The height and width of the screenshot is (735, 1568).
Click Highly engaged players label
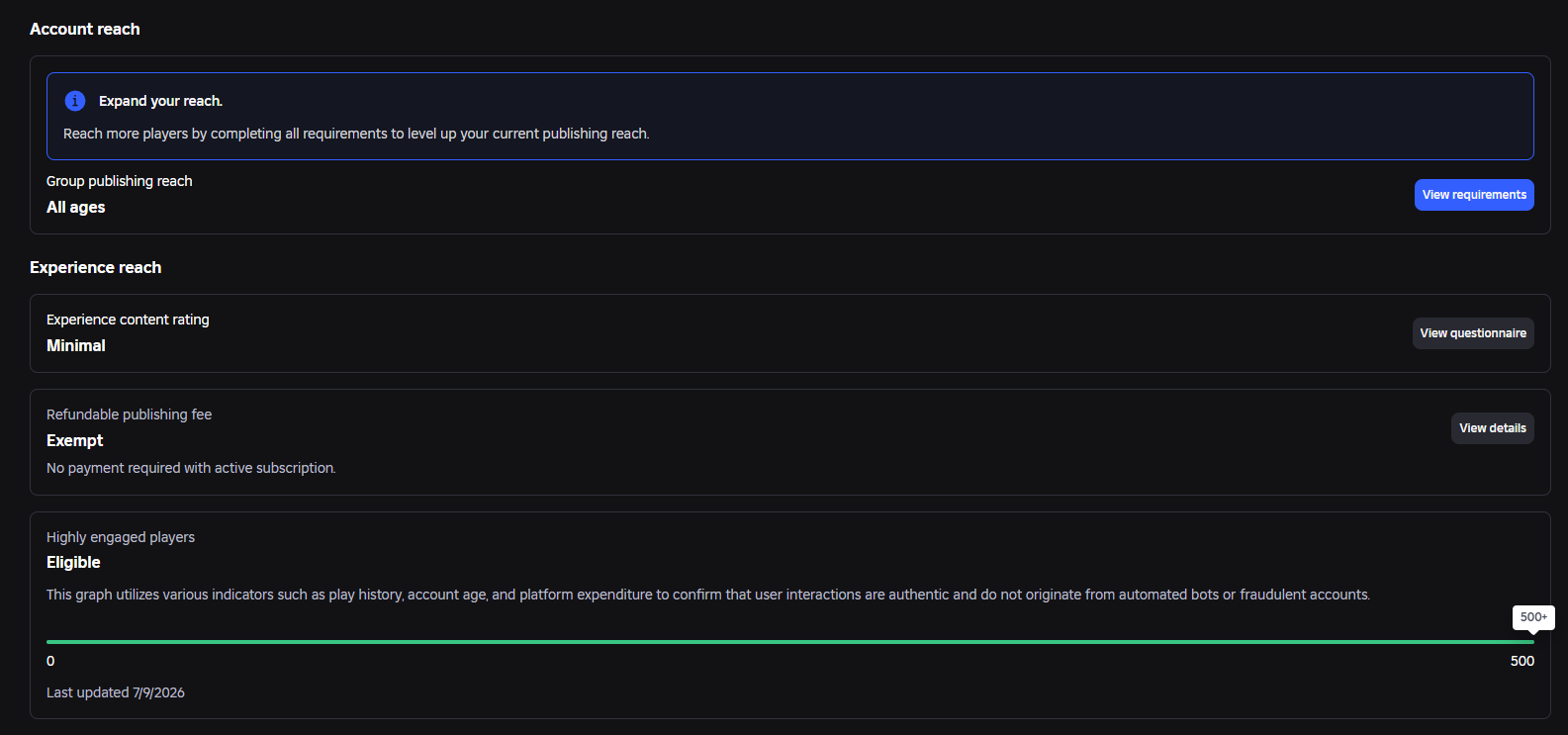click(121, 537)
